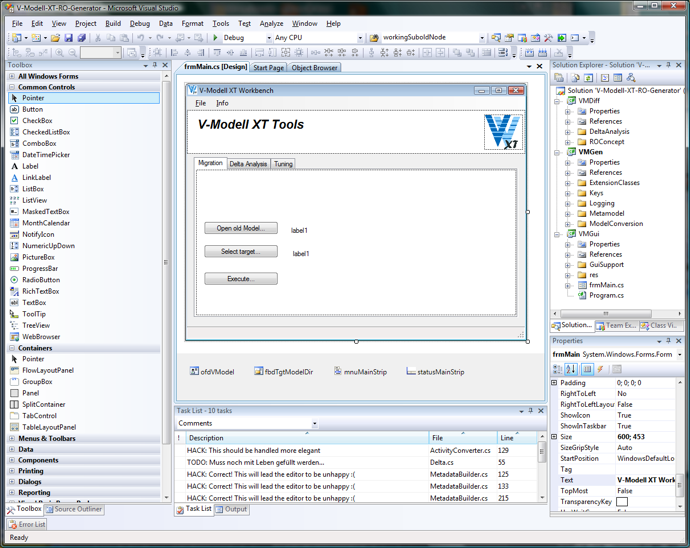The image size is (690, 548).
Task: Click the Task List vertical scrollbar thumb
Action: 542,451
